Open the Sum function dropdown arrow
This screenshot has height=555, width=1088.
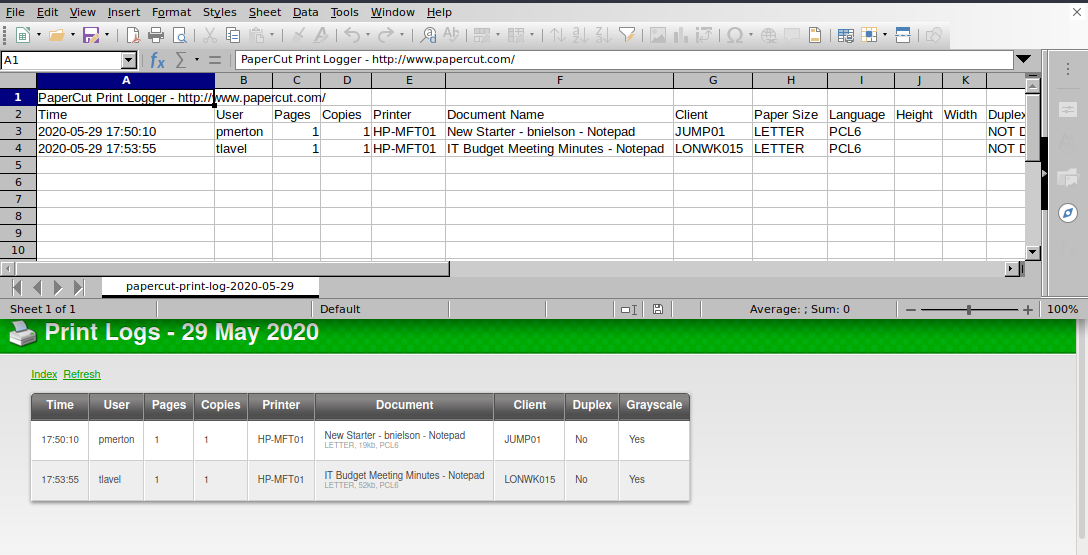coord(197,60)
